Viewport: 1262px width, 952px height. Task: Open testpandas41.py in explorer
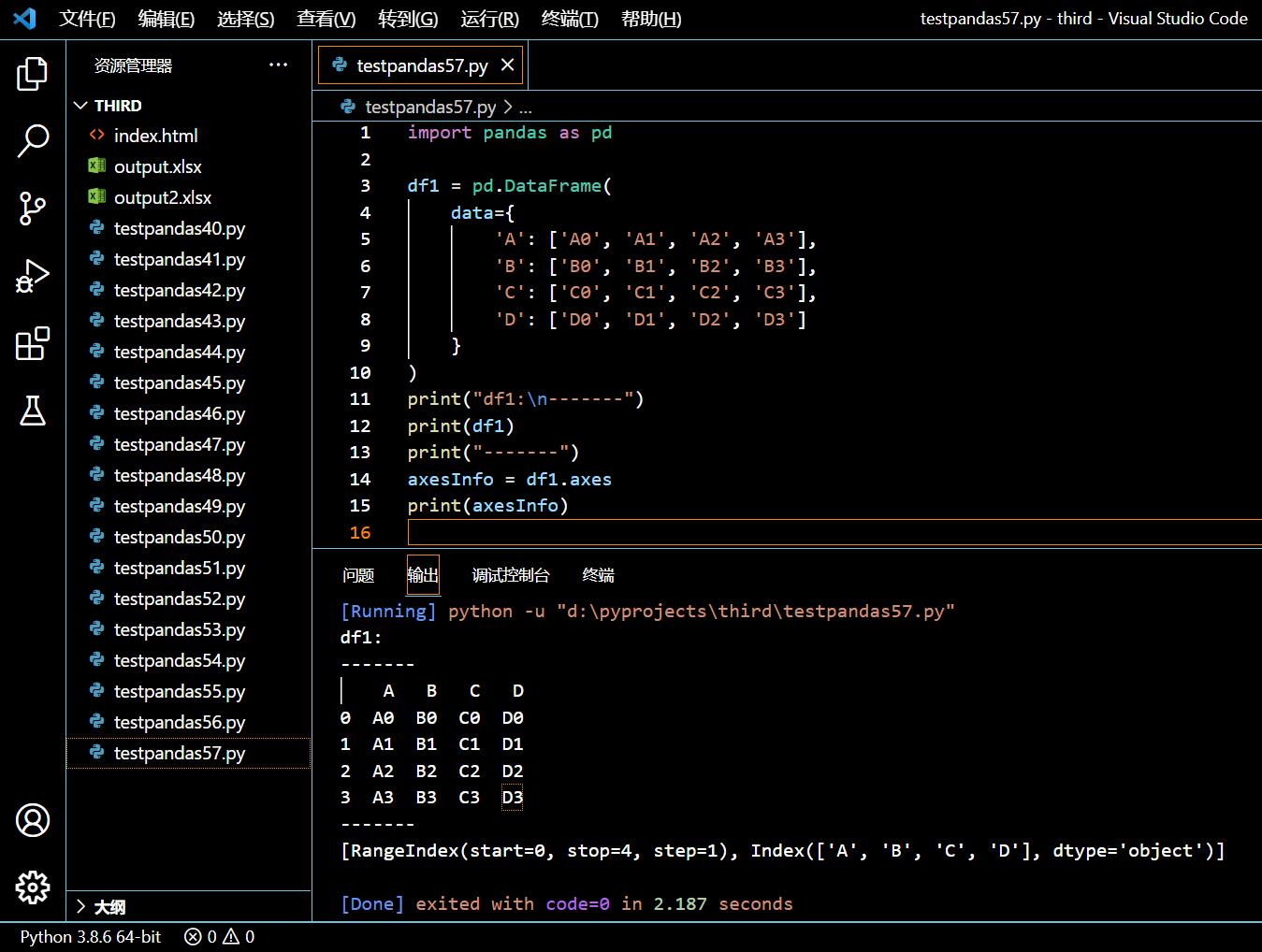click(189, 259)
